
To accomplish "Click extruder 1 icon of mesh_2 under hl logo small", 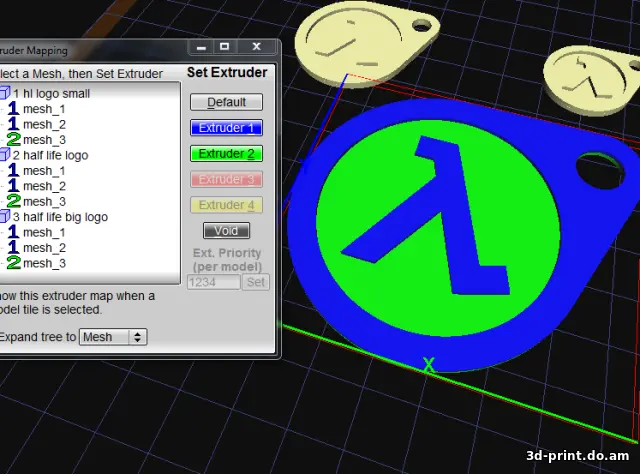I will [x=13, y=124].
